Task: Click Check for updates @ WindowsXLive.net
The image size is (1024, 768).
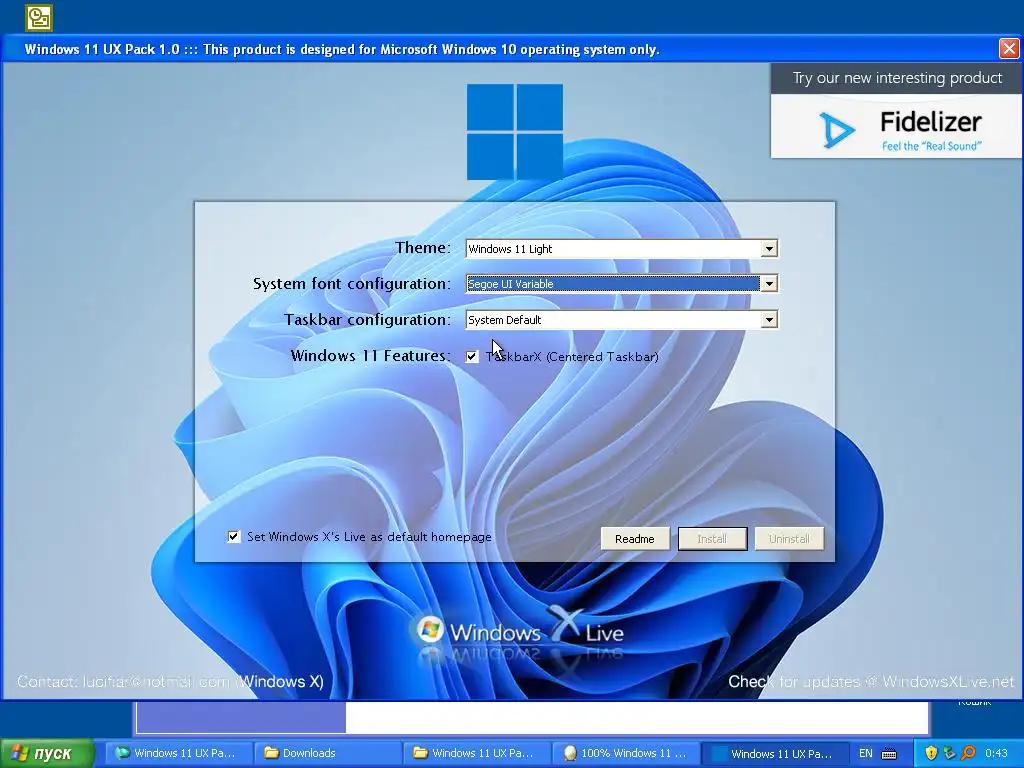Action: tap(871, 681)
